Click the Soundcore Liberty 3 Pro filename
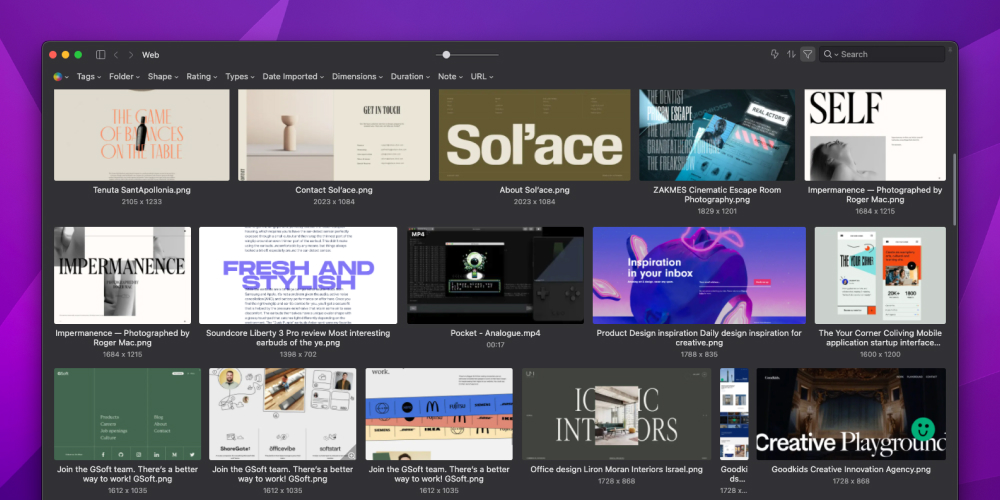The width and height of the screenshot is (1000, 500). (x=298, y=338)
